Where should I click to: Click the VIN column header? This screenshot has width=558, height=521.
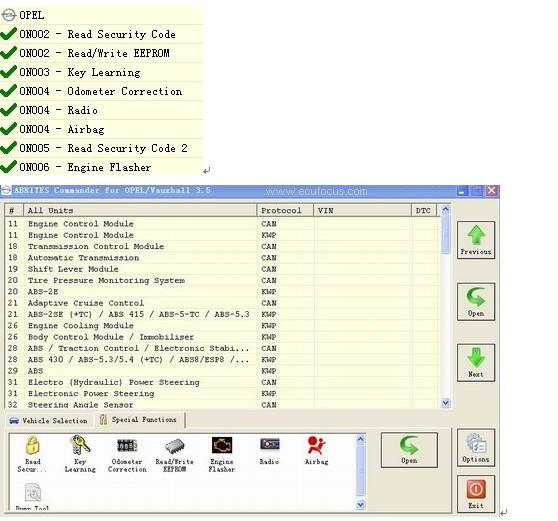tap(362, 210)
